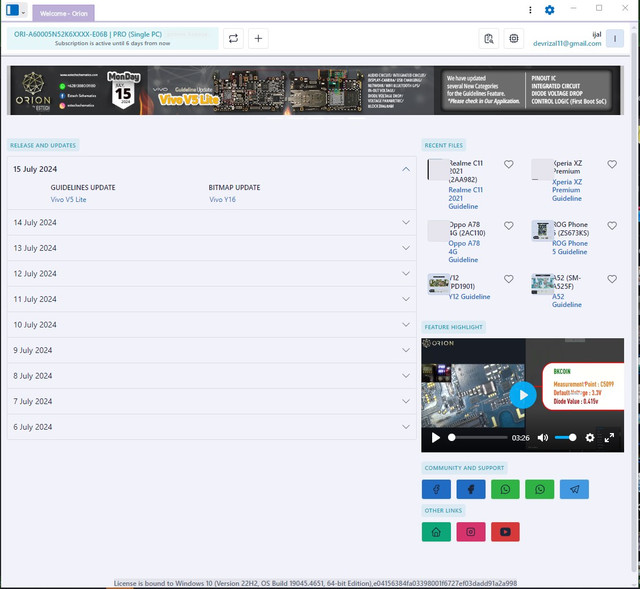Expand the 12 July 2024 updates
The width and height of the screenshot is (640, 589).
(x=212, y=273)
